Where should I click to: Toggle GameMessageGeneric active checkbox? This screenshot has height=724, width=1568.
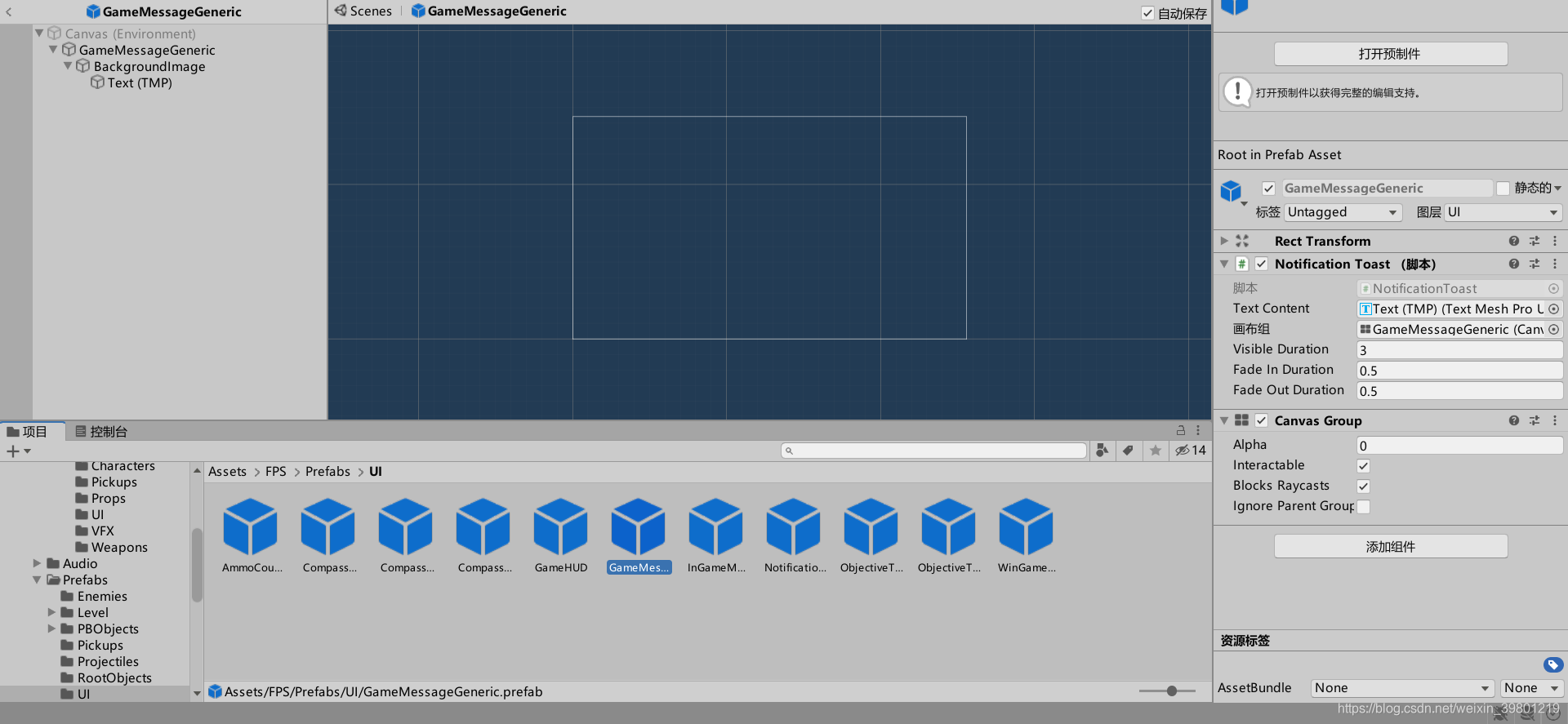[x=1268, y=189]
